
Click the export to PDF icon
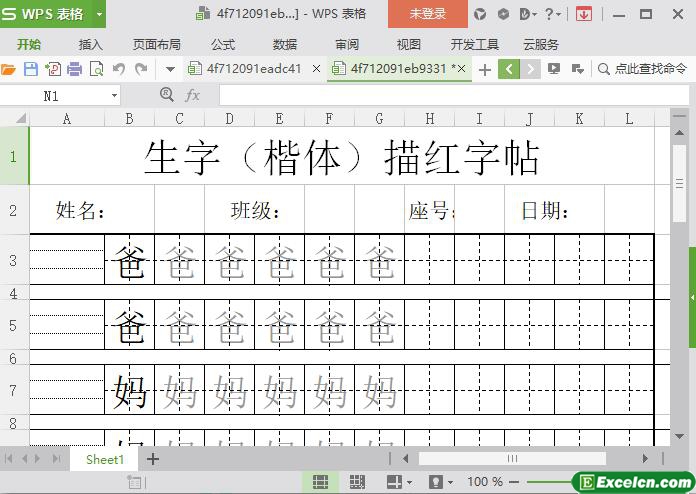click(x=53, y=69)
